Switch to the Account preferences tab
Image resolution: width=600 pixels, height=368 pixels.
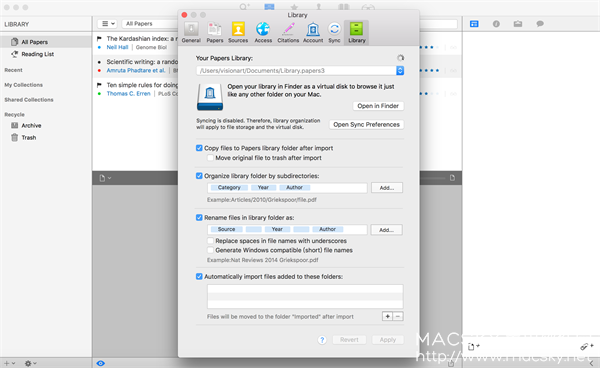[x=313, y=33]
